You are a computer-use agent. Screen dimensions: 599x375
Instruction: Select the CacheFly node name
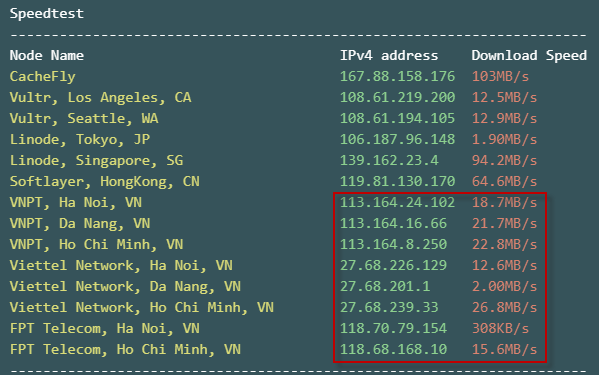[42, 77]
